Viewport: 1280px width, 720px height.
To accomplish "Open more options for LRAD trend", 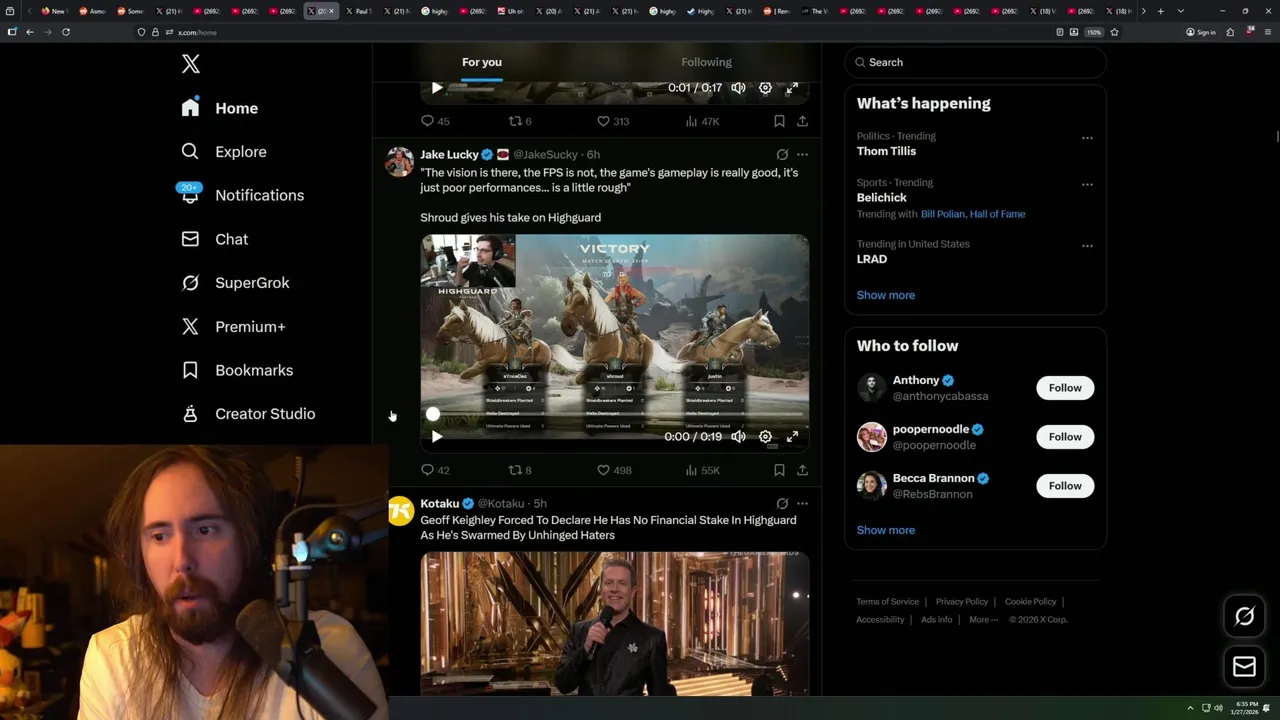I will point(1087,246).
